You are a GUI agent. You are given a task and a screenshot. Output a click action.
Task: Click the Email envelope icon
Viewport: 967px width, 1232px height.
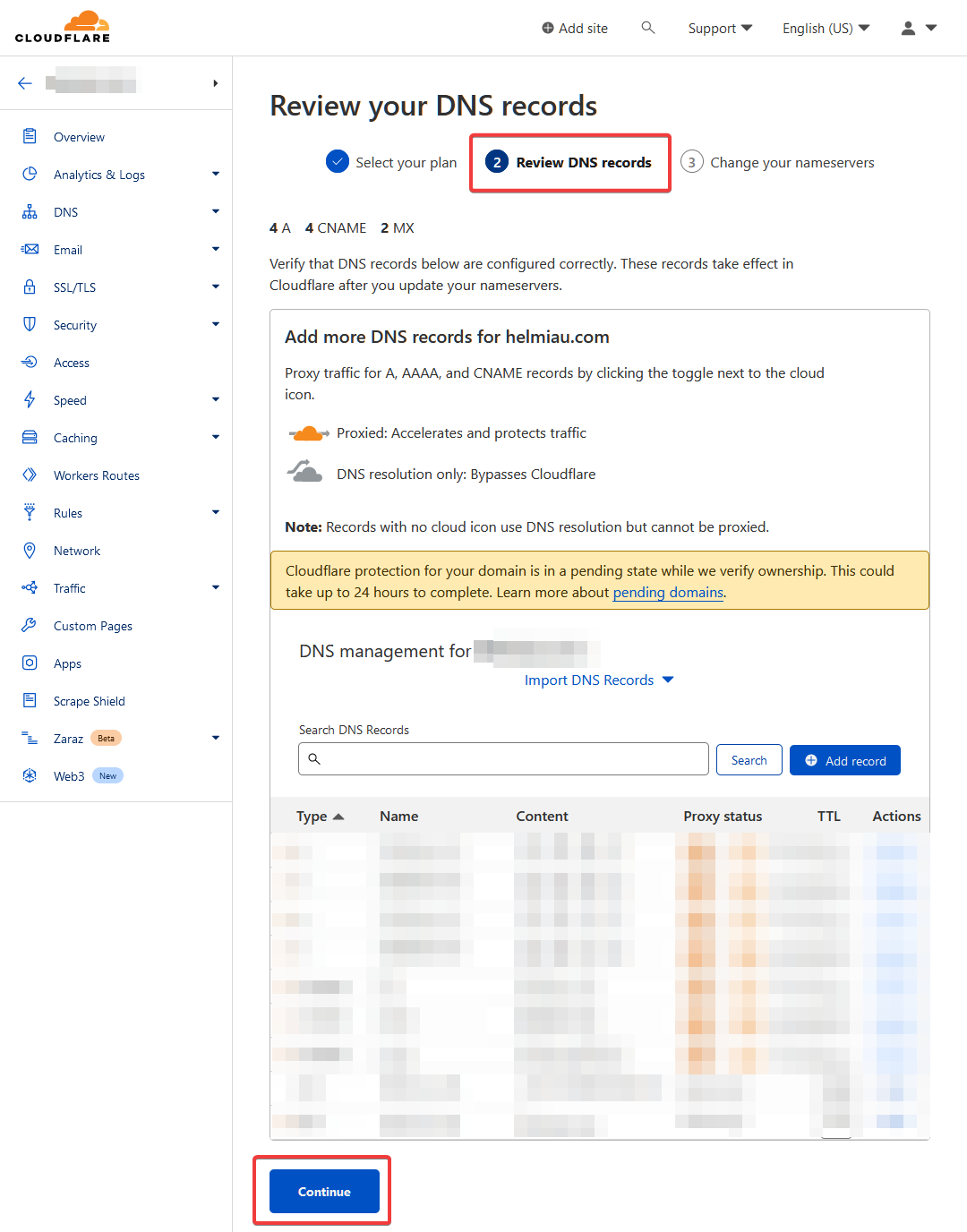click(30, 249)
